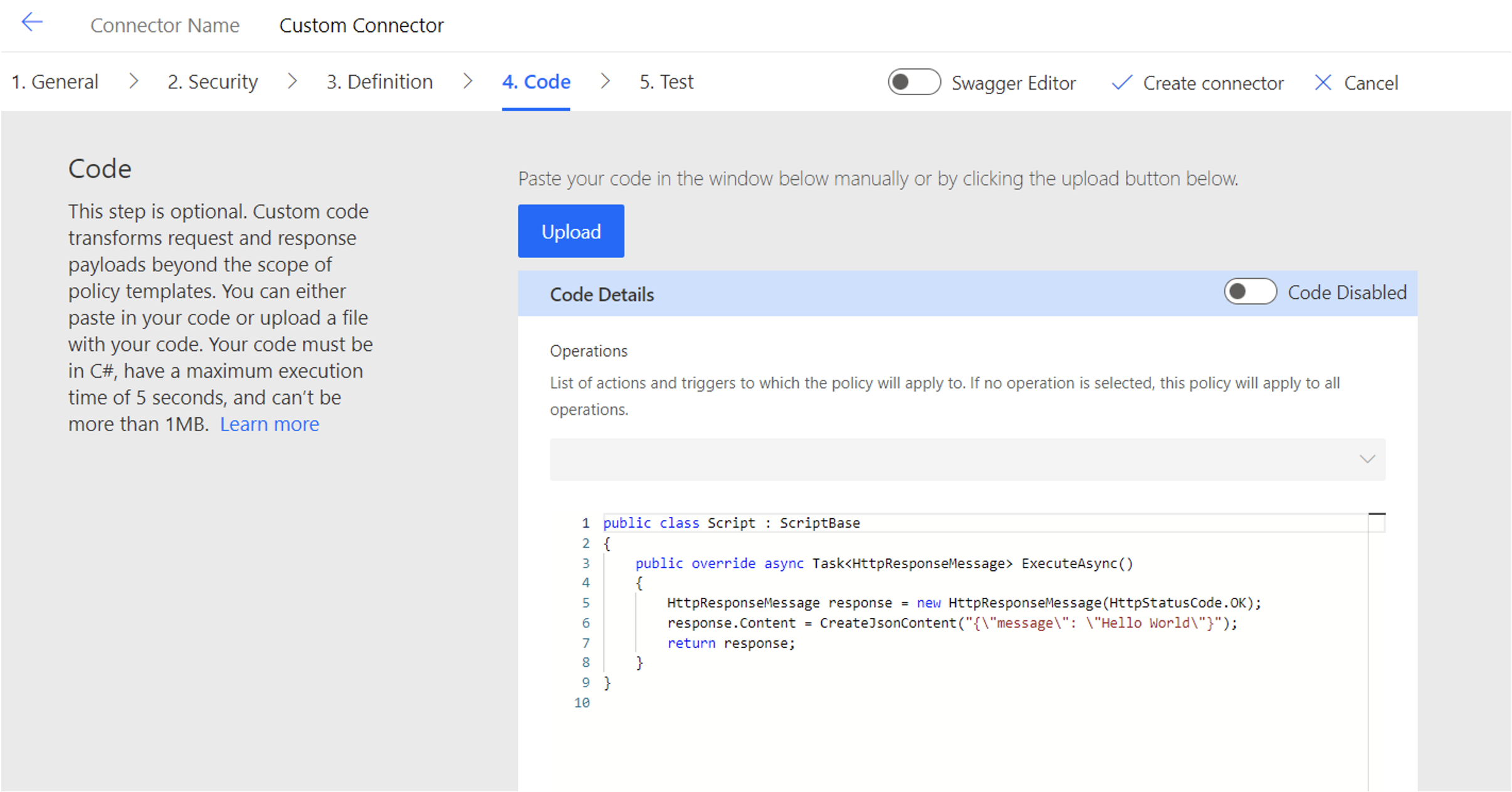Click chevron between Definition and Code
Viewport: 1512px width, 792px height.
[x=468, y=81]
